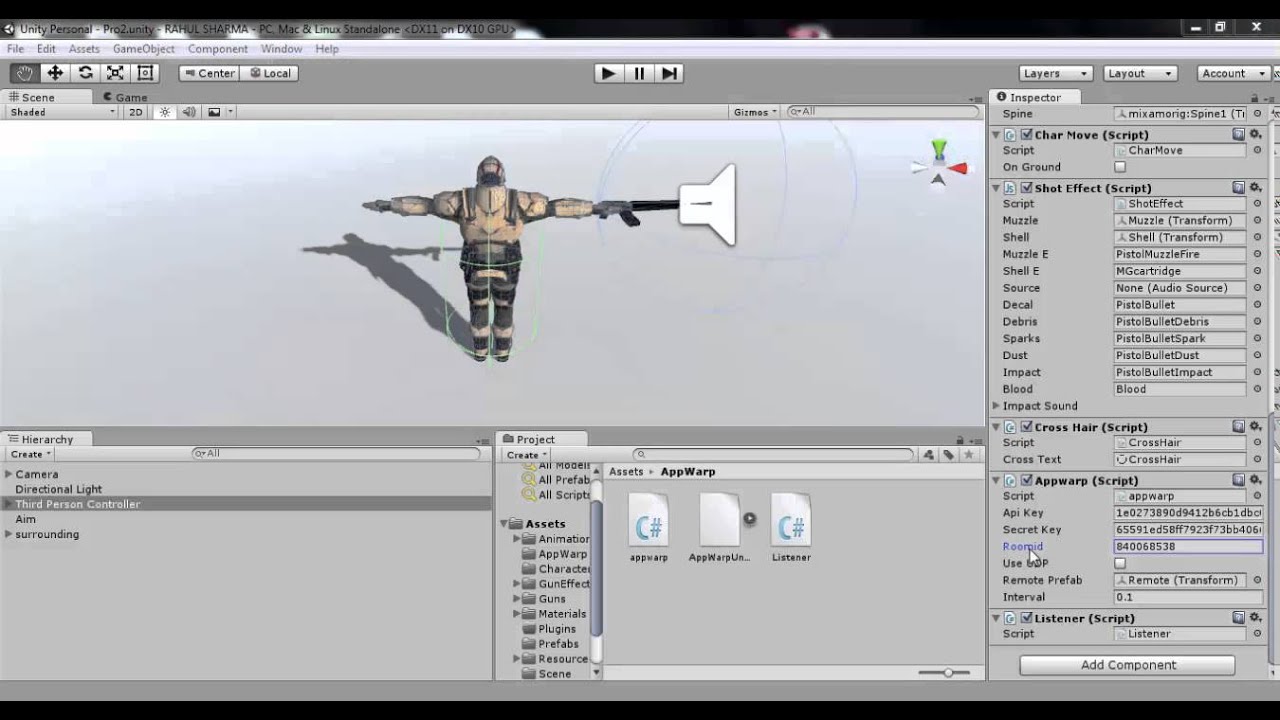Select the AppWarpUn... asset file
The height and width of the screenshot is (720, 1280).
719,527
